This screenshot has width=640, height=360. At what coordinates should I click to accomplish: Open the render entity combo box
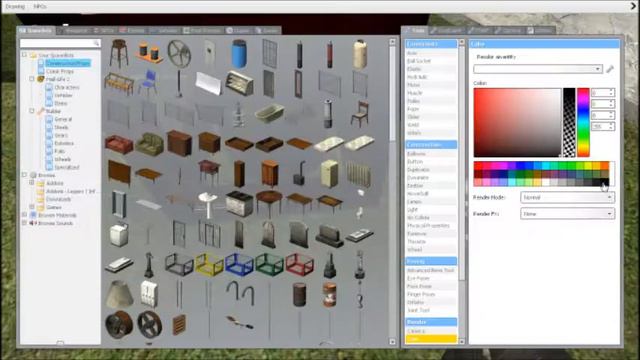tap(538, 69)
